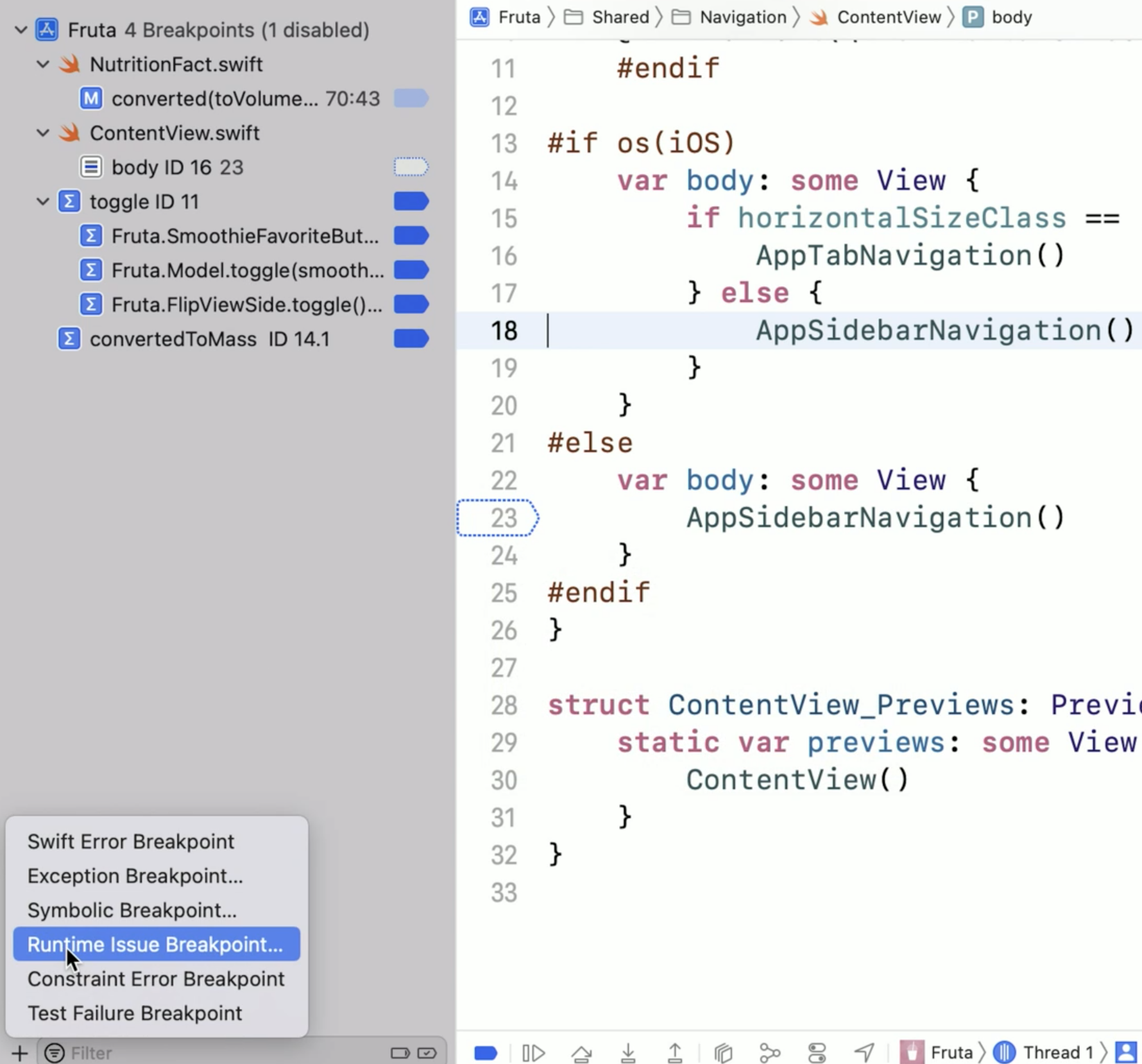Image resolution: width=1142 pixels, height=1064 pixels.
Task: Choose Symbolic Breakpoint… menu entry
Action: tap(157, 910)
